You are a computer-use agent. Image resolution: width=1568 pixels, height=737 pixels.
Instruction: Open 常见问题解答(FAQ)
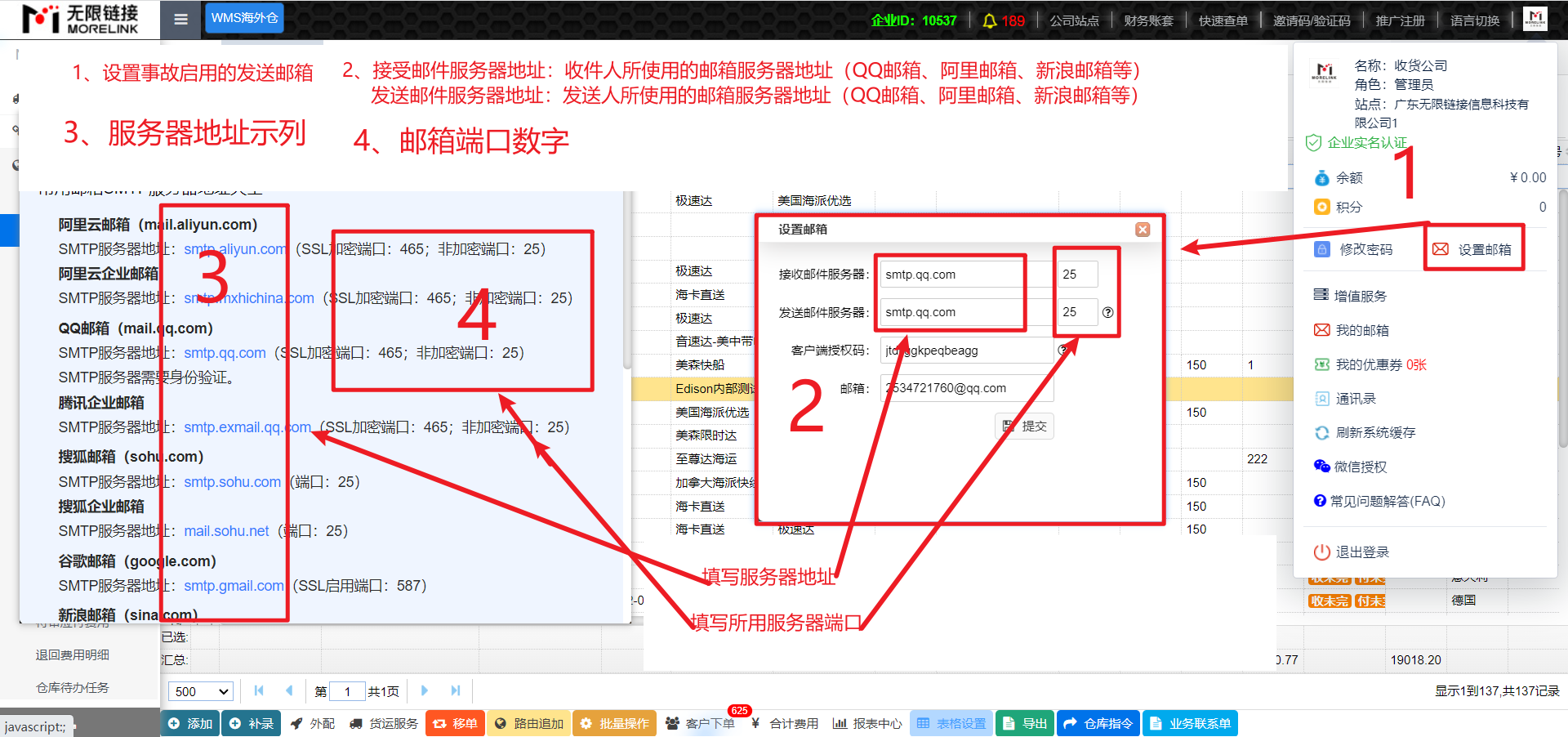pos(1379,501)
